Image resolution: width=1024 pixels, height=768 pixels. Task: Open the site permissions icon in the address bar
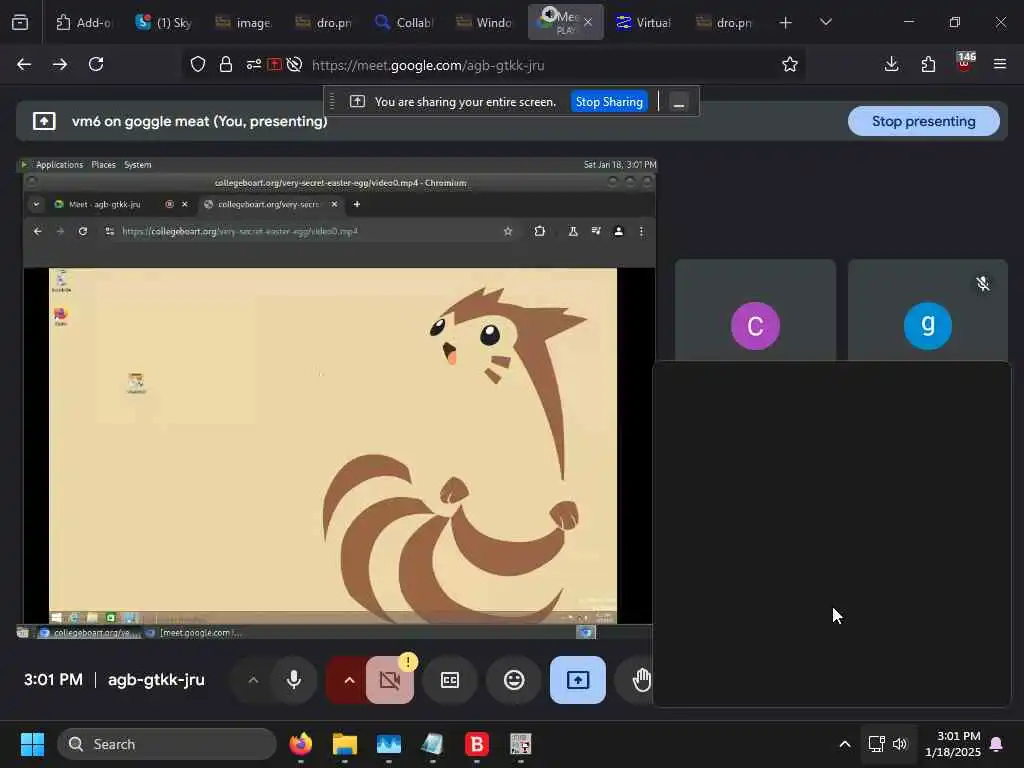pyautogui.click(x=254, y=64)
